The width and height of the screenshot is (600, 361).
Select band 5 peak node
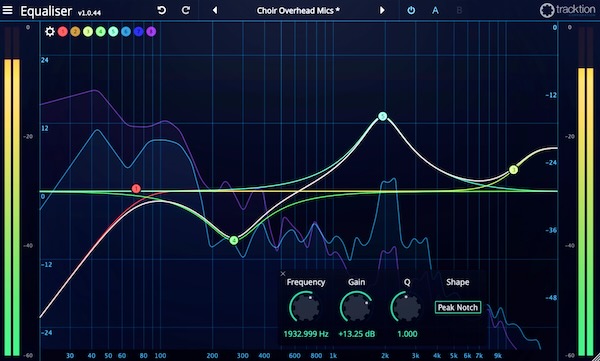(383, 116)
